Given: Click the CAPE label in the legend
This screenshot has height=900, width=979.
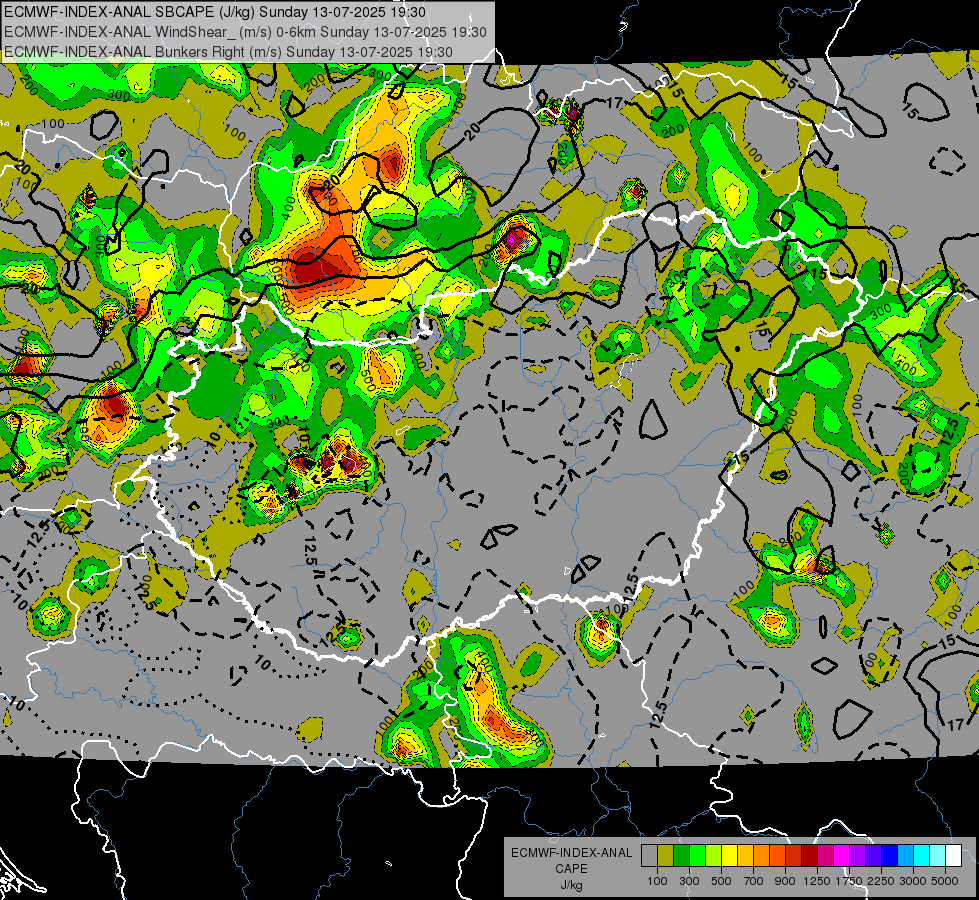Looking at the screenshot, I should 571,869.
